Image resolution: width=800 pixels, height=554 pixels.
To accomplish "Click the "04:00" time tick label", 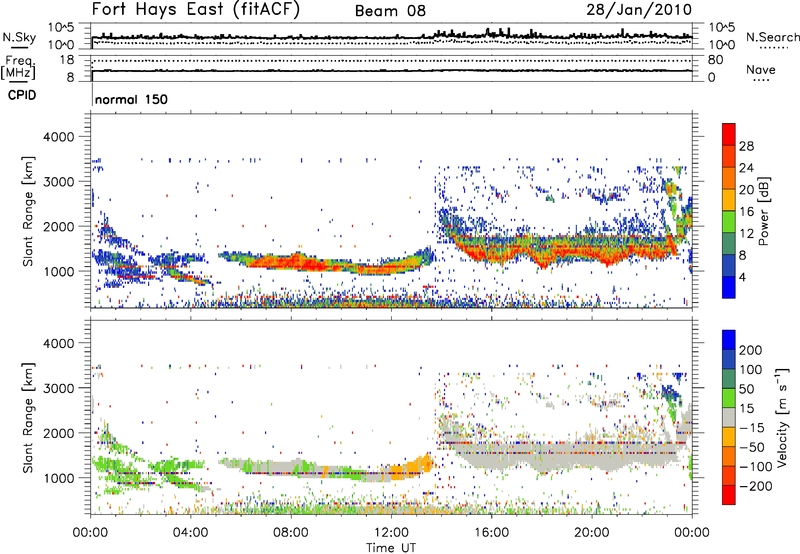I will 190,533.
